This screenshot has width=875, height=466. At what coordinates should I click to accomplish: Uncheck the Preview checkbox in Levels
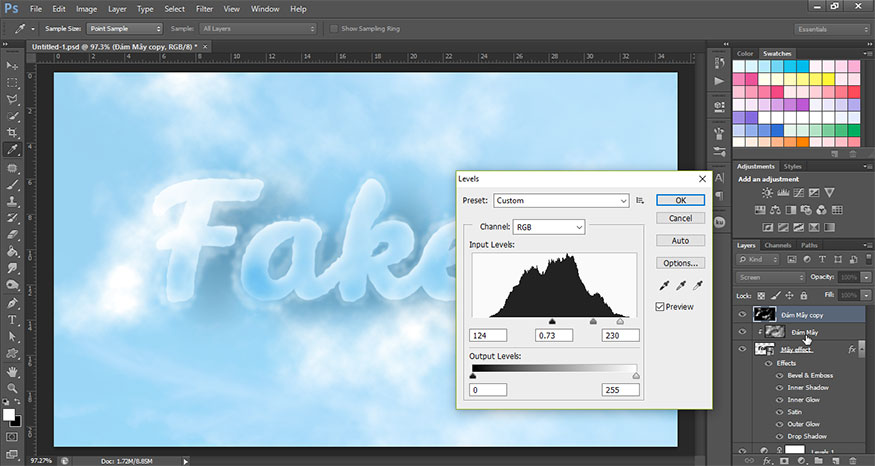click(x=660, y=306)
